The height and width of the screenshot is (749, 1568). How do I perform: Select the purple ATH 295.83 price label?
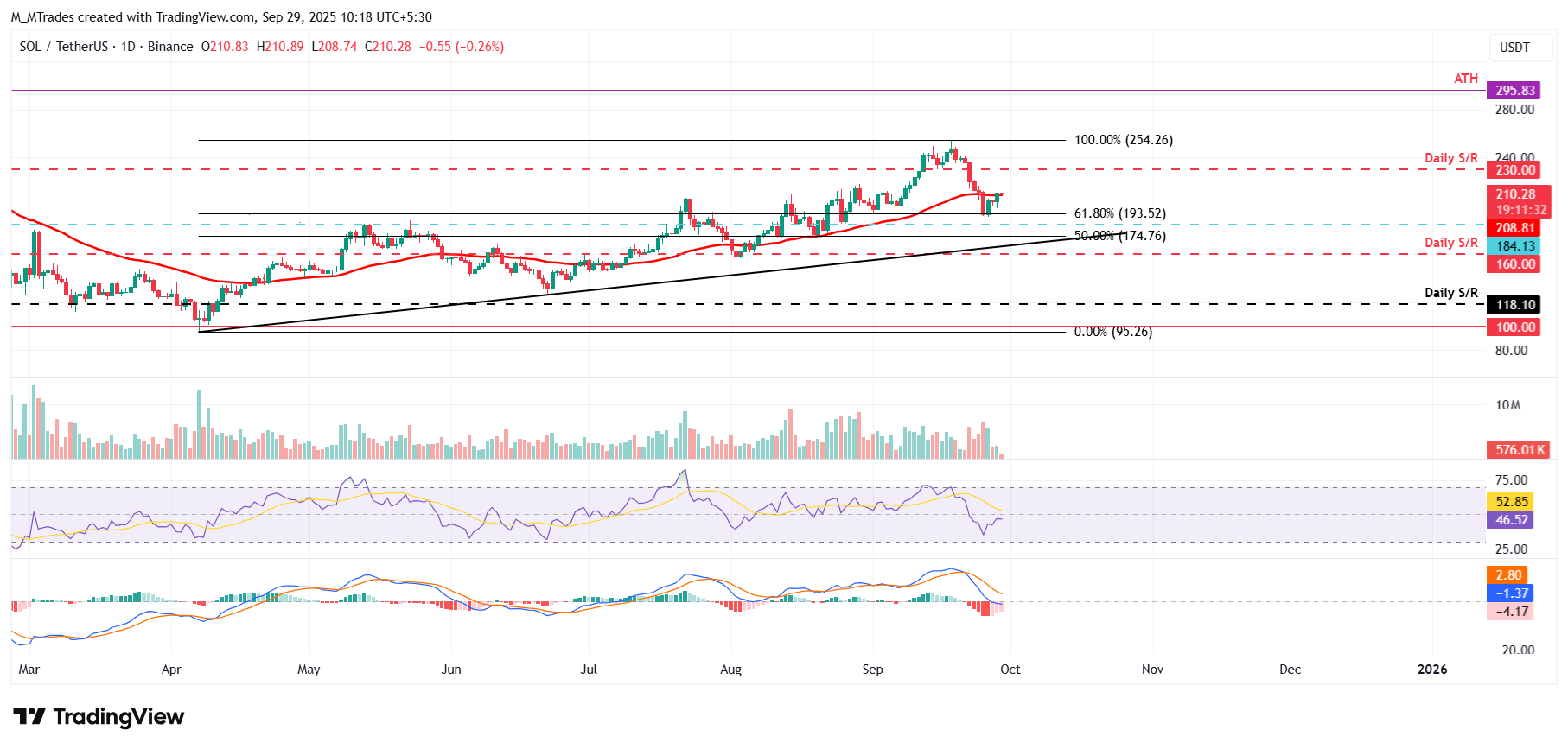point(1515,91)
